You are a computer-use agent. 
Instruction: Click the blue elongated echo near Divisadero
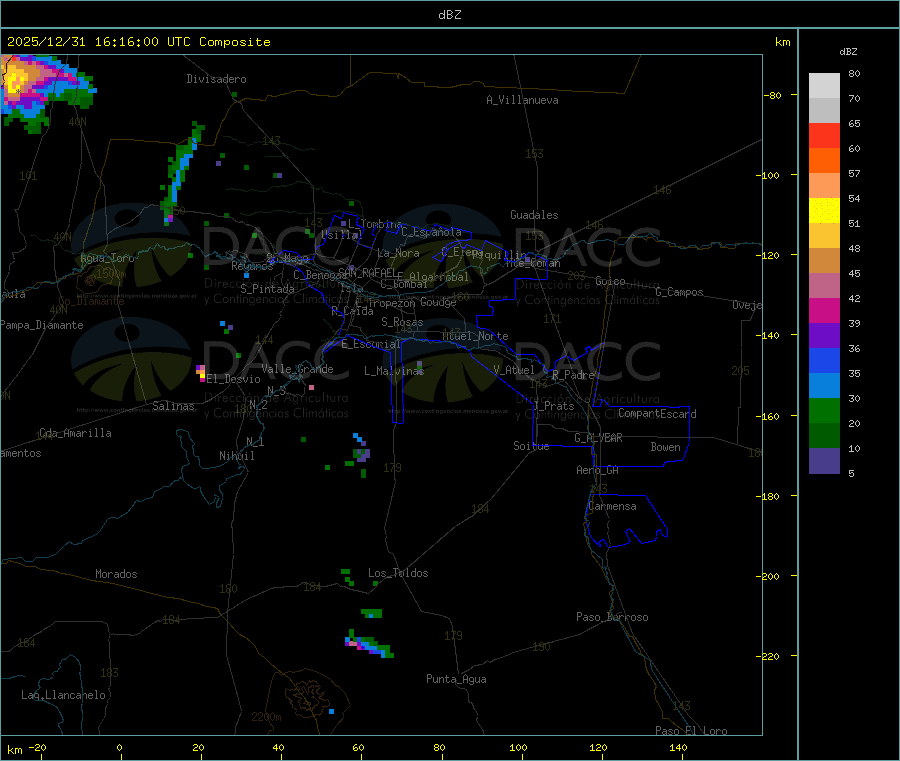point(181,172)
